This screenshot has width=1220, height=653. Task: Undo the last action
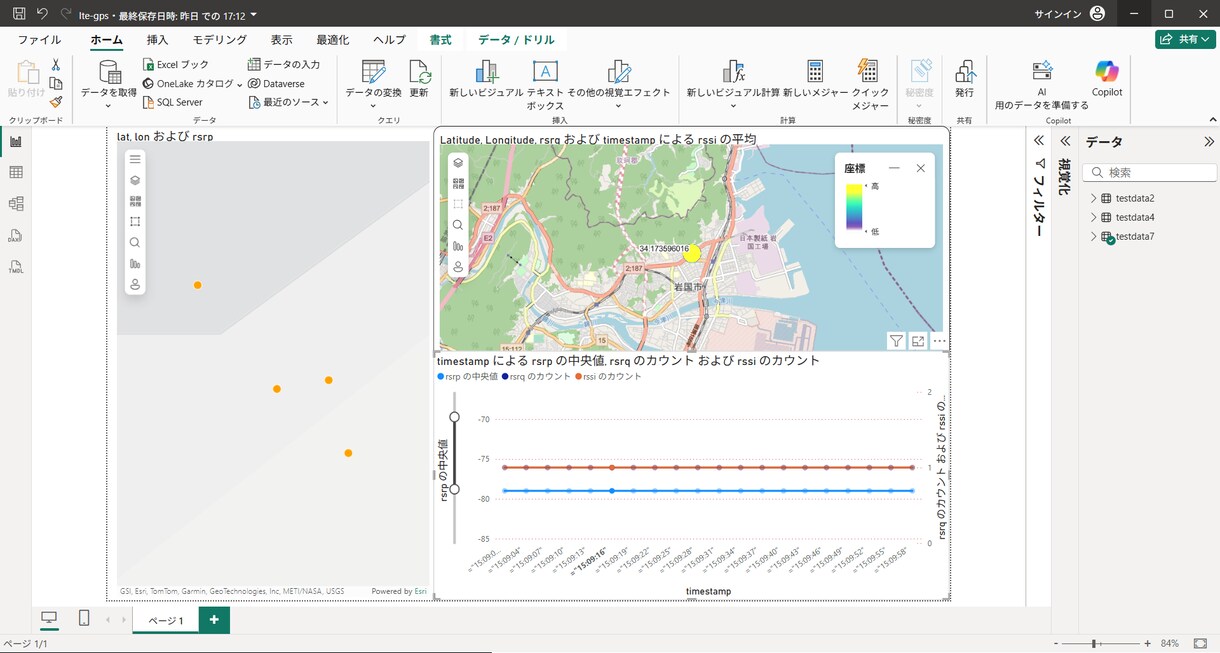click(x=42, y=14)
